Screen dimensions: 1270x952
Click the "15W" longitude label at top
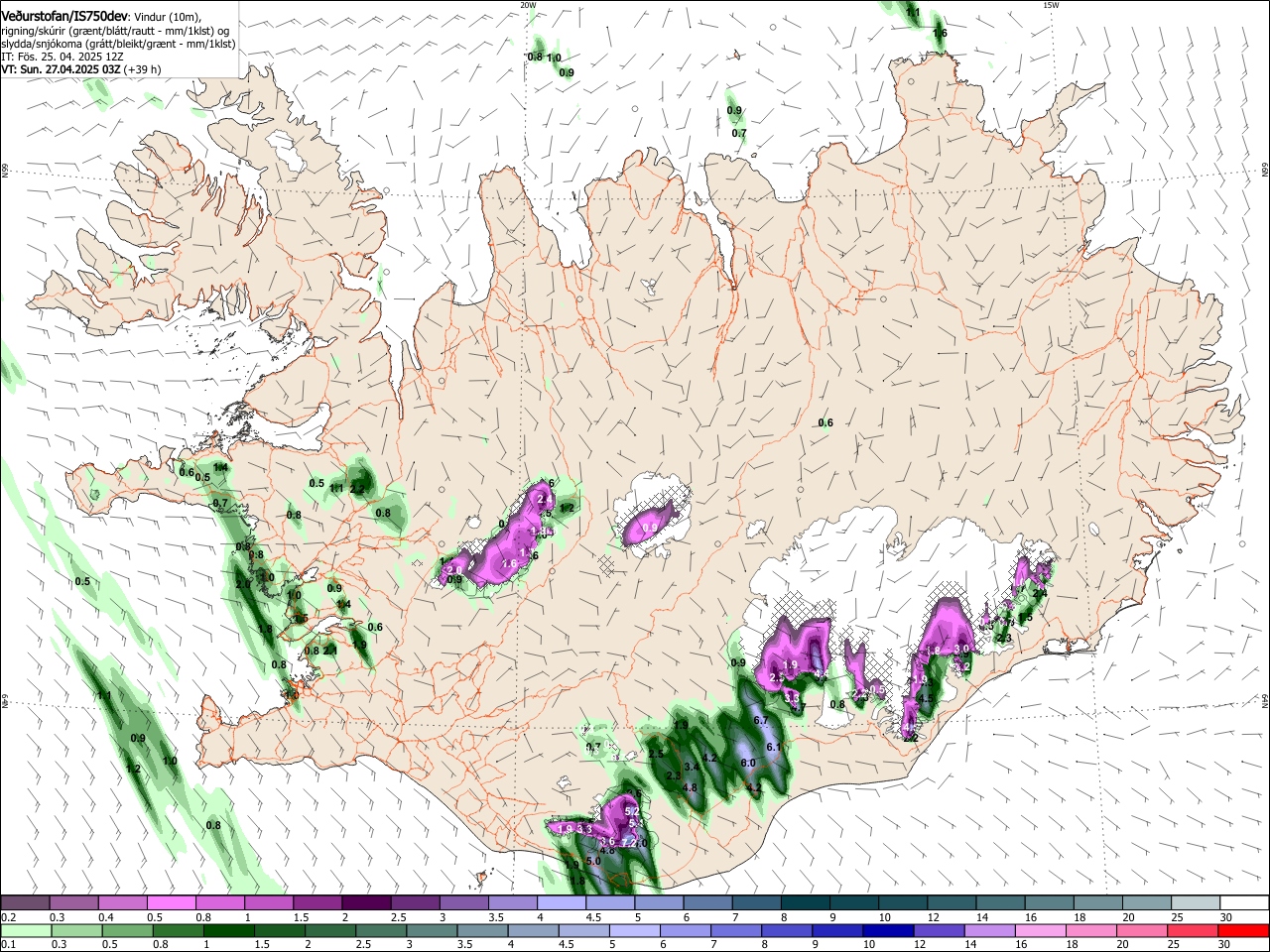[x=1051, y=5]
